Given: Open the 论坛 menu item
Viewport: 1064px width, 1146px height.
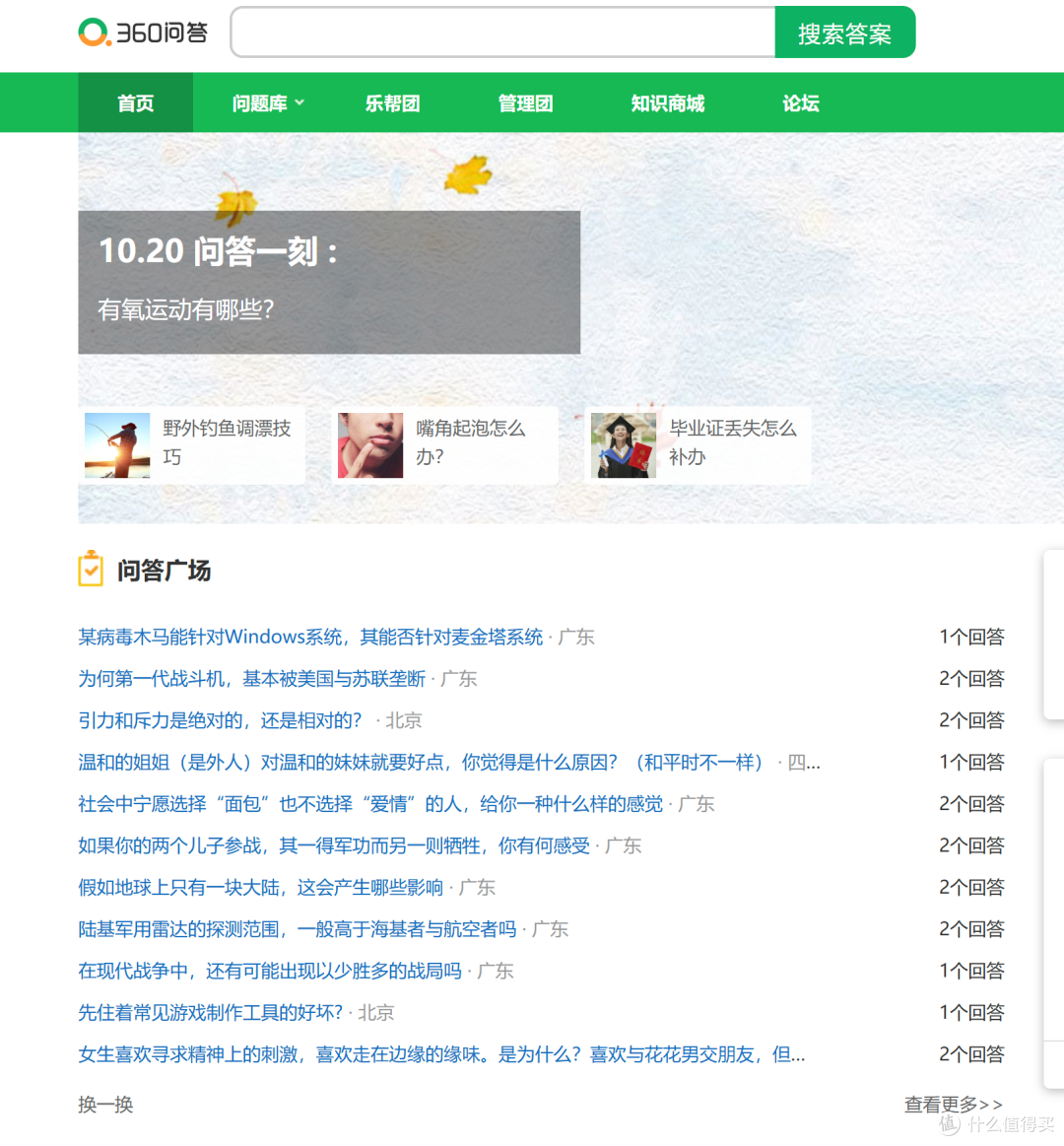Looking at the screenshot, I should point(800,103).
